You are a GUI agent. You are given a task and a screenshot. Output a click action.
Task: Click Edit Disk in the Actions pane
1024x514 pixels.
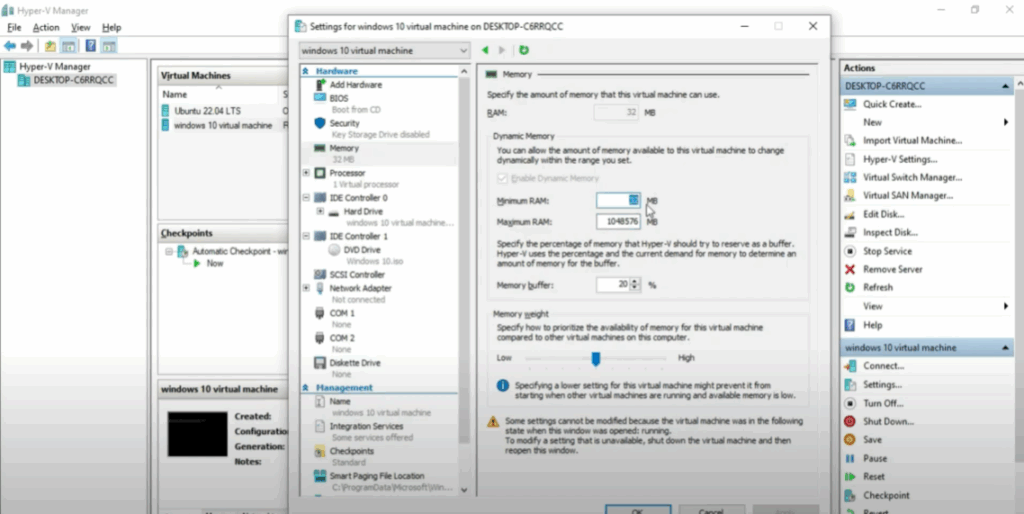click(x=884, y=214)
